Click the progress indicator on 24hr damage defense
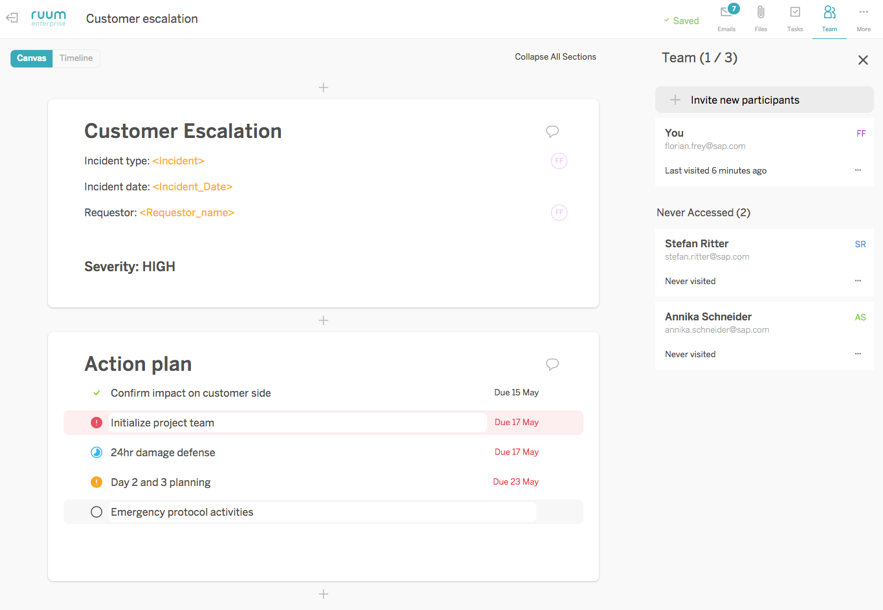This screenshot has height=610, width=883. pos(96,452)
